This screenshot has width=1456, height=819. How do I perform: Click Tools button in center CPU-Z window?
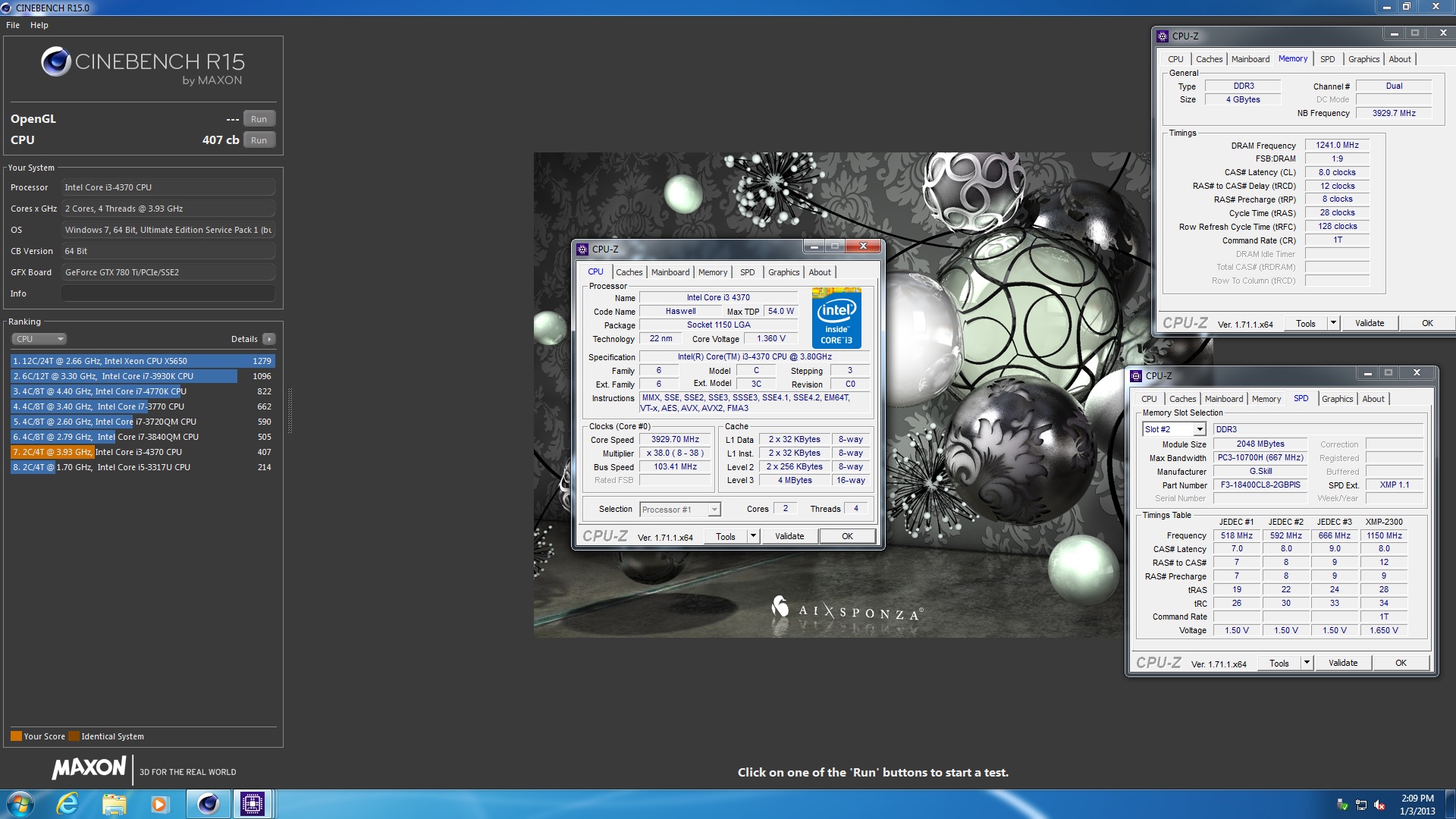tap(726, 536)
